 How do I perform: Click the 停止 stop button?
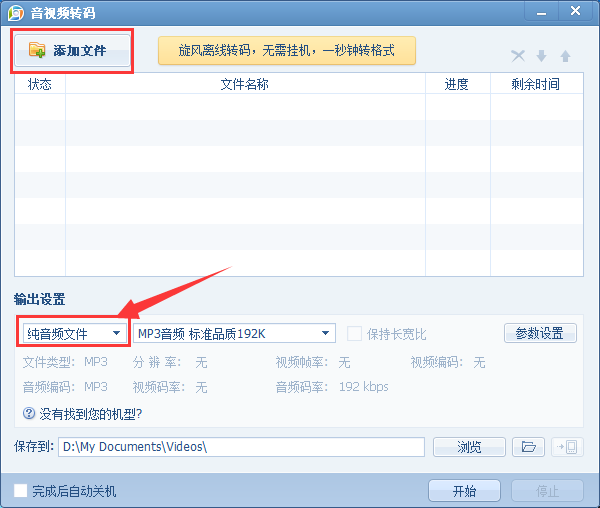coord(547,491)
